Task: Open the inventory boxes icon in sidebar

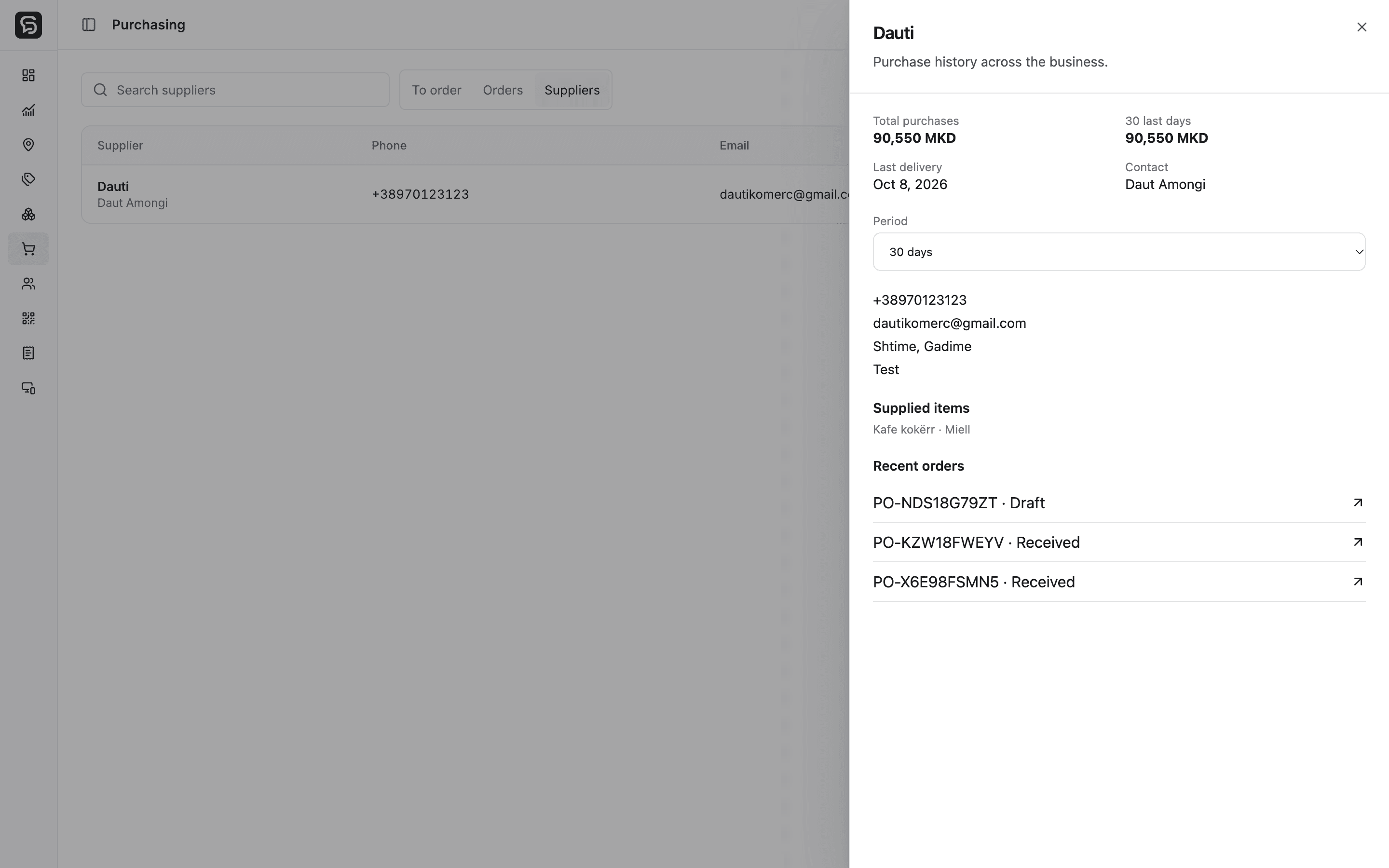Action: click(x=28, y=214)
